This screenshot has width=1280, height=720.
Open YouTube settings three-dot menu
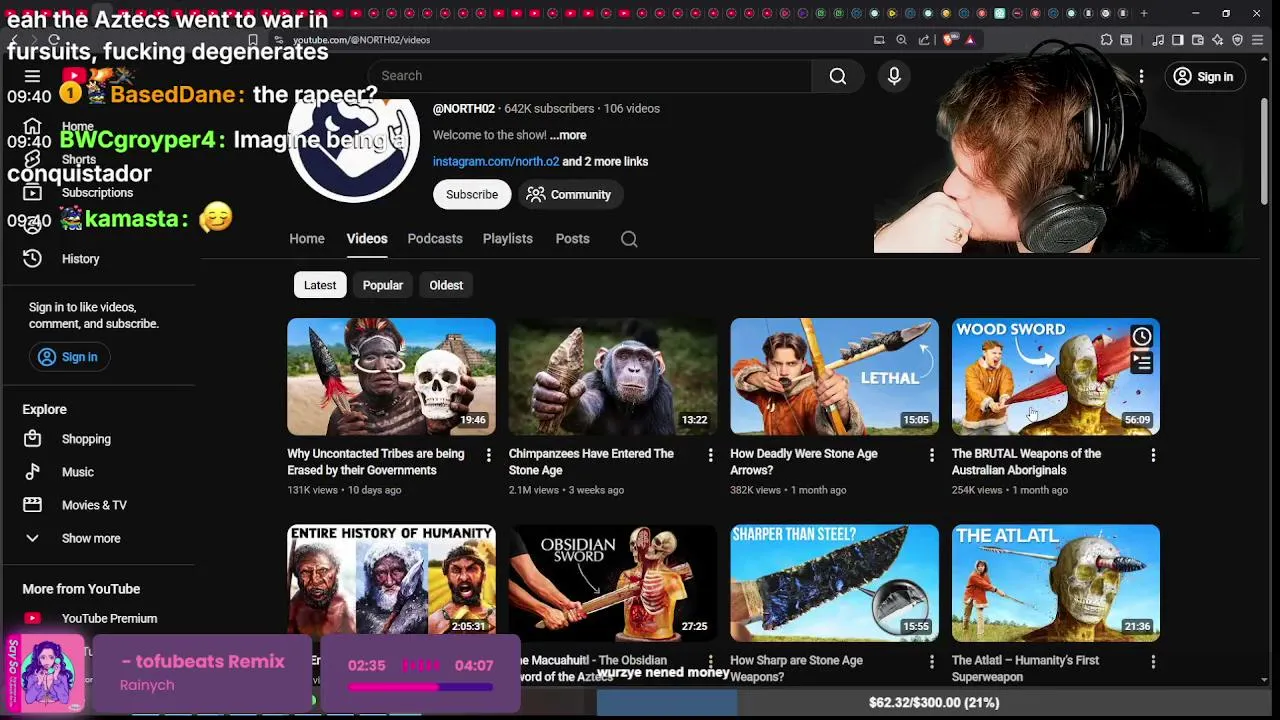(x=1141, y=76)
